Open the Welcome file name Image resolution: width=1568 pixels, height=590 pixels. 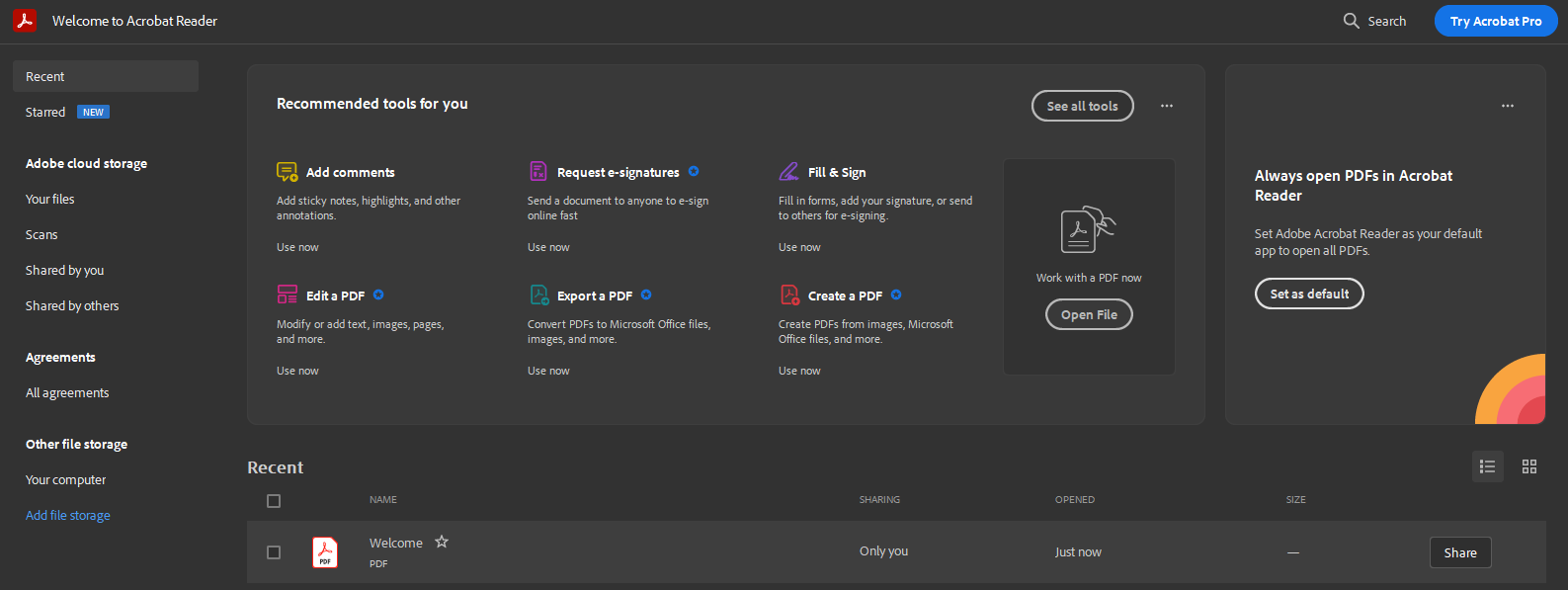coord(396,543)
